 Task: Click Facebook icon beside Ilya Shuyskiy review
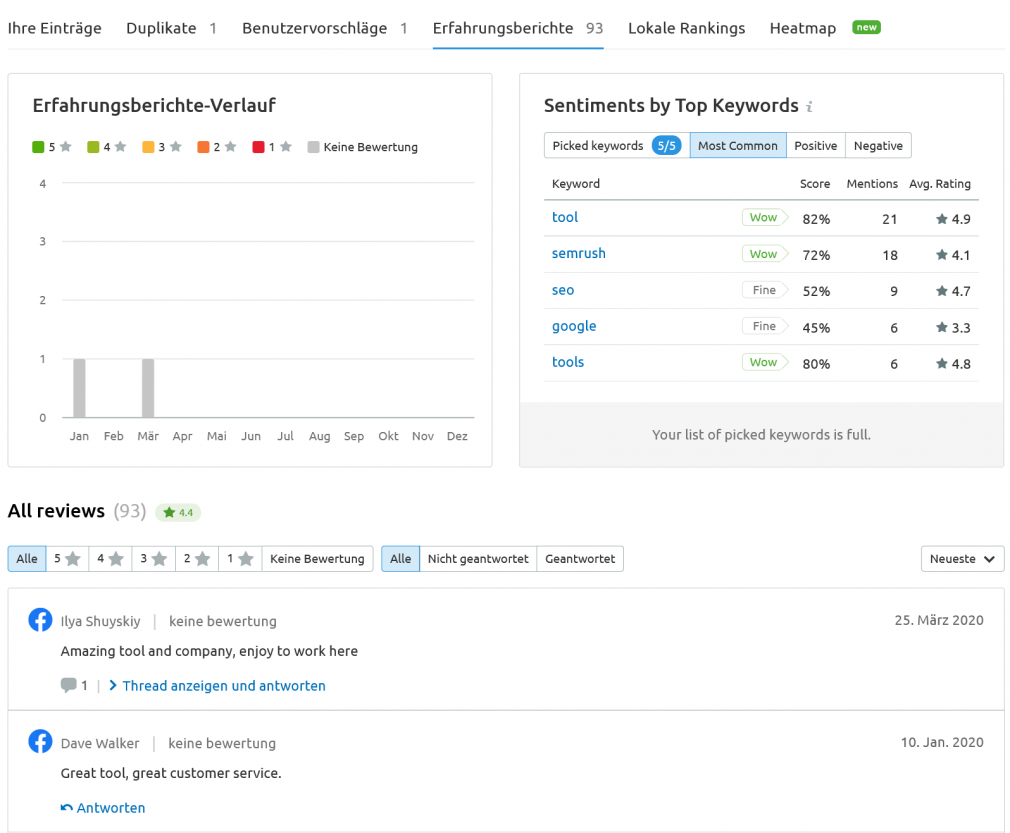(40, 620)
